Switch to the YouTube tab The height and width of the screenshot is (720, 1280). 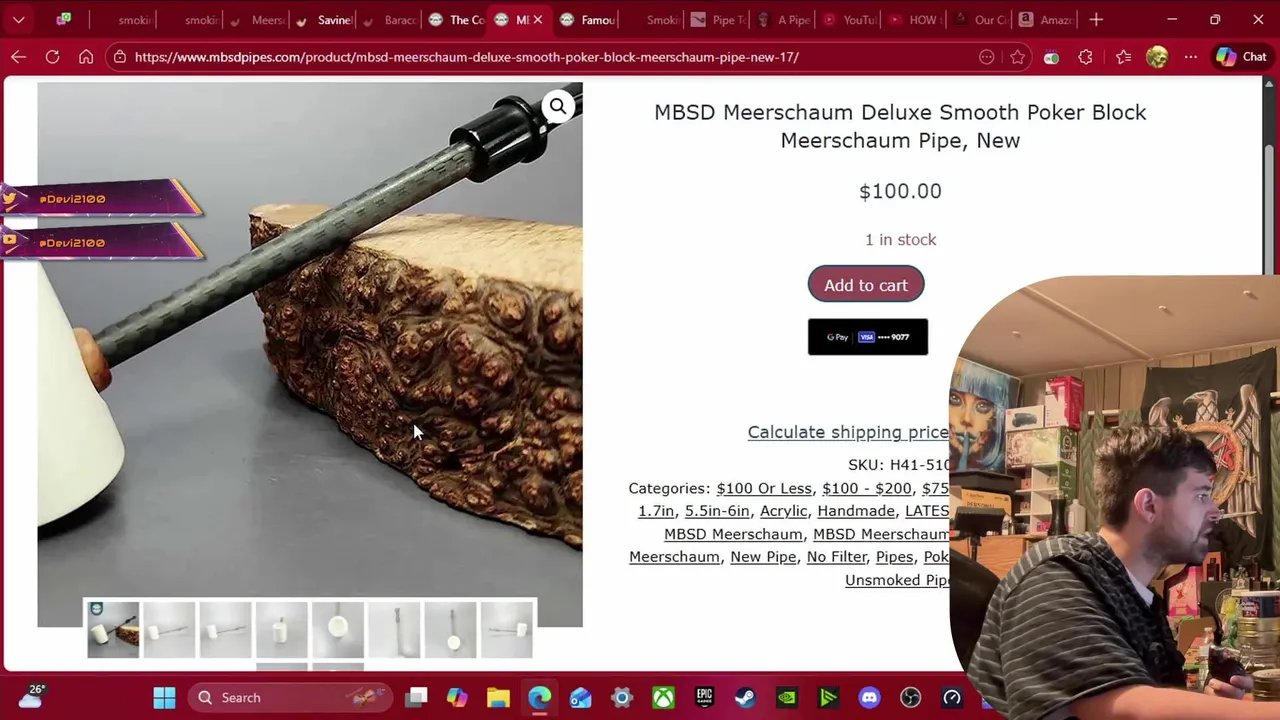coord(849,20)
